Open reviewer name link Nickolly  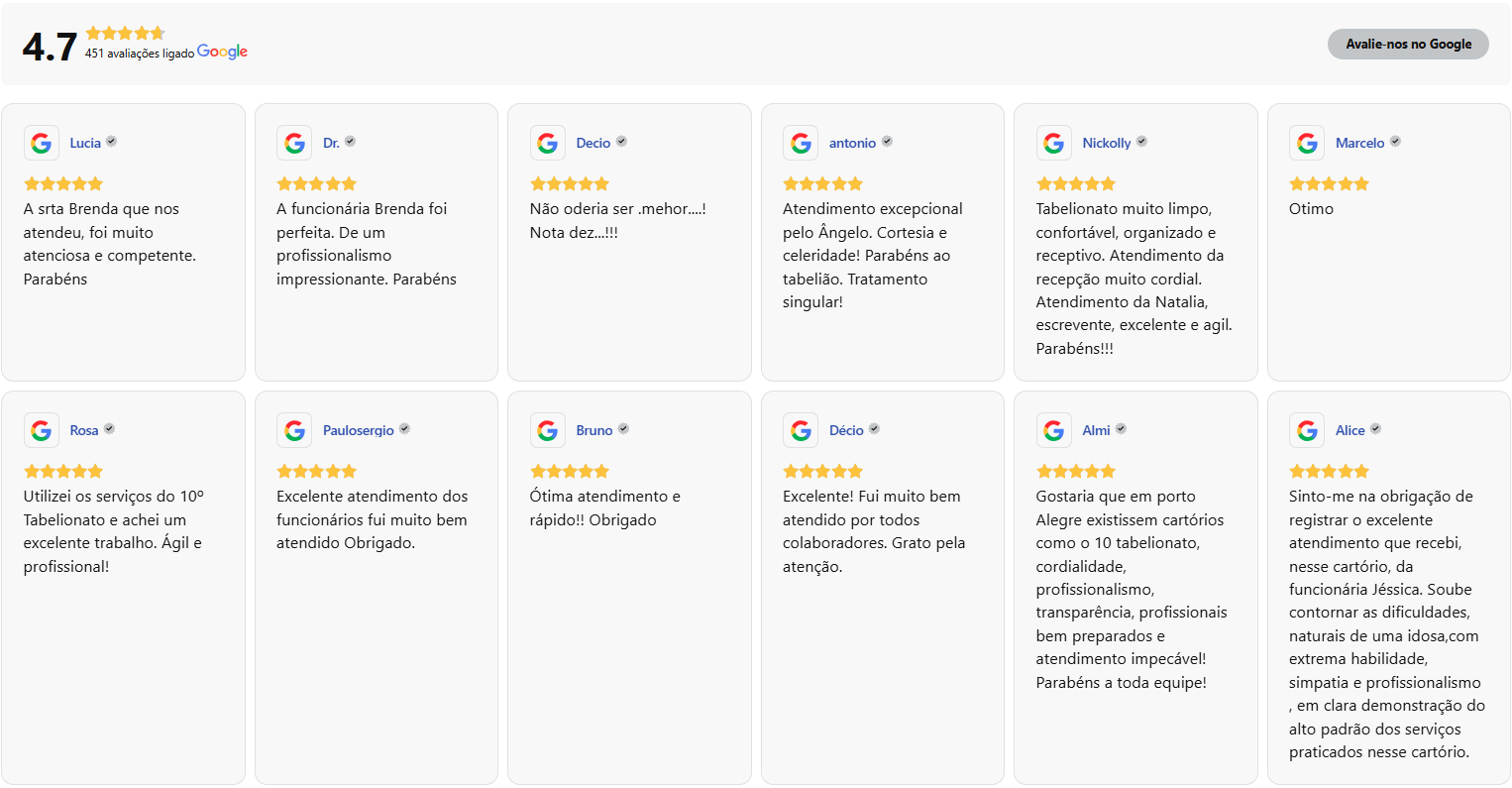click(x=1106, y=143)
